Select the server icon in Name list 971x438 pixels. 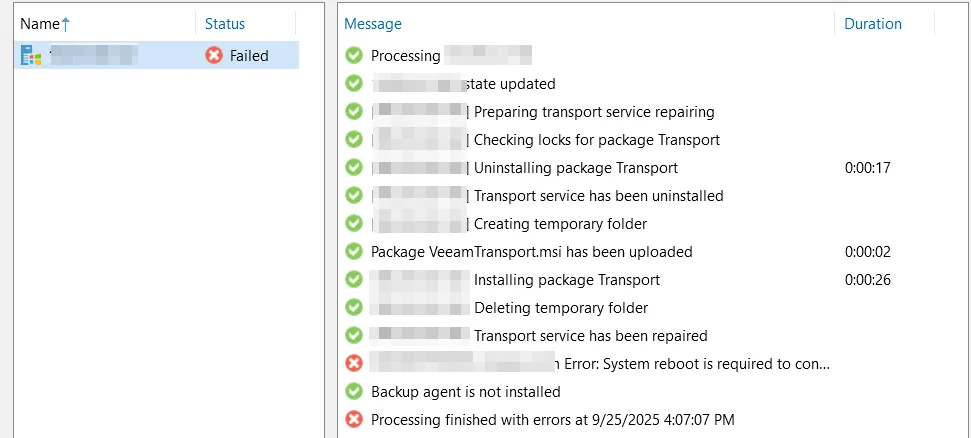pyautogui.click(x=31, y=56)
